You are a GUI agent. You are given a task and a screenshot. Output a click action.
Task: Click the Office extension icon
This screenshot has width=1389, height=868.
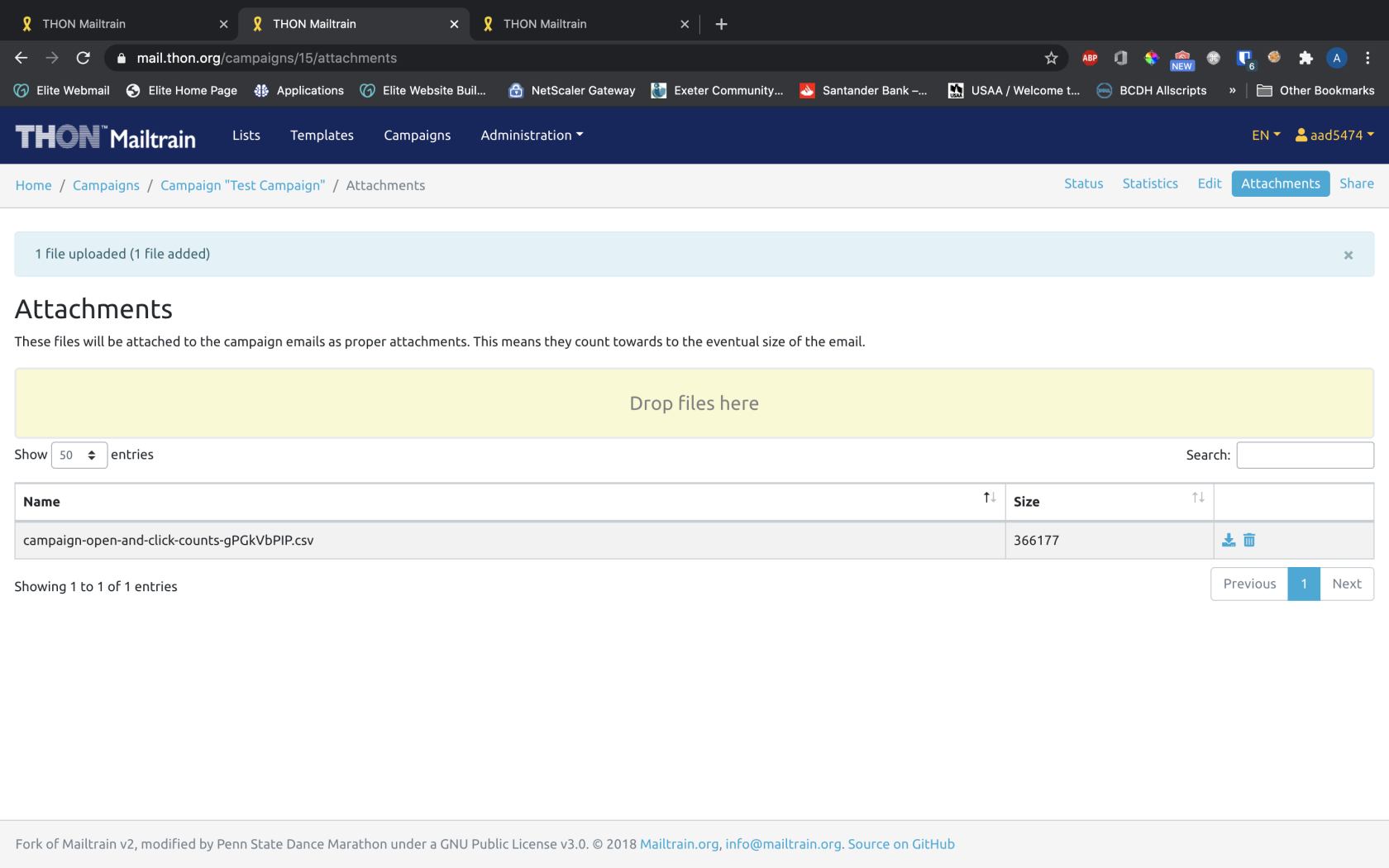pos(1120,58)
